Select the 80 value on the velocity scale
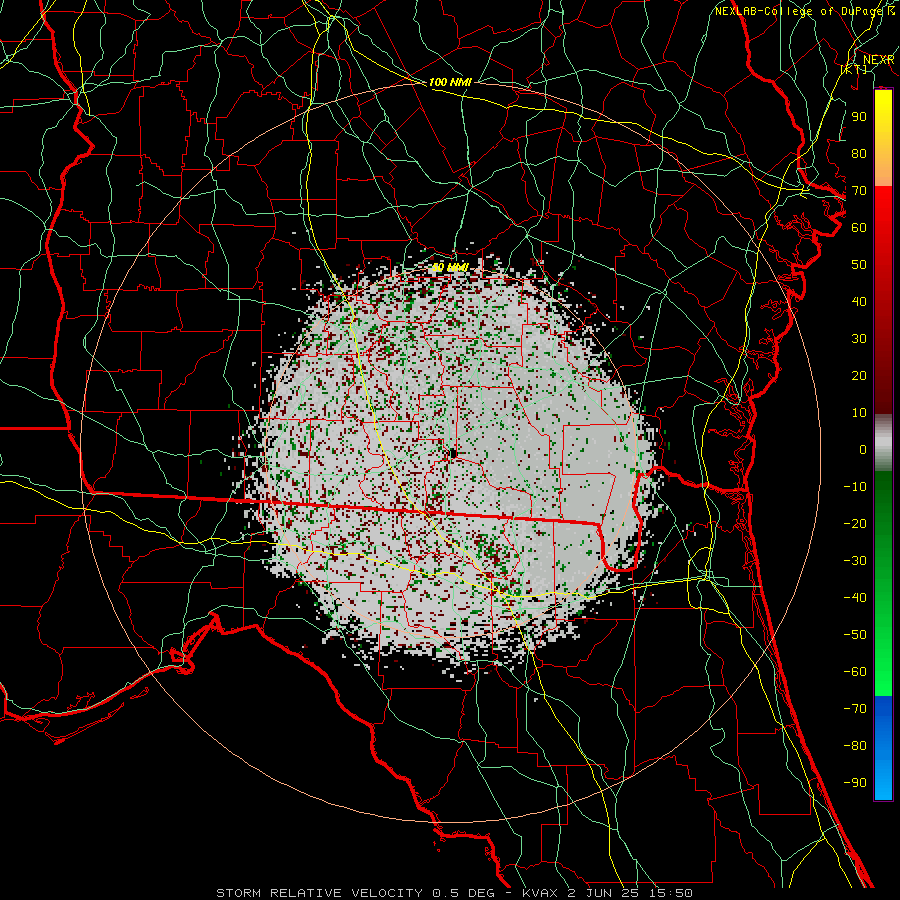Screen dimensions: 900x900 coord(859,153)
